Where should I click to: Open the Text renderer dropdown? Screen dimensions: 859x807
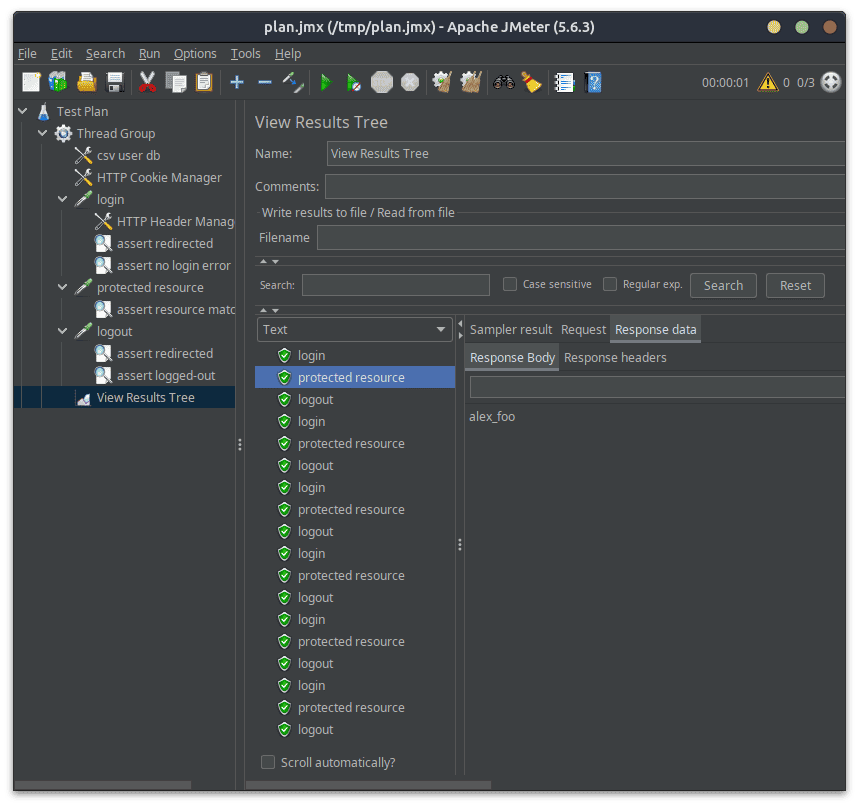click(x=355, y=329)
